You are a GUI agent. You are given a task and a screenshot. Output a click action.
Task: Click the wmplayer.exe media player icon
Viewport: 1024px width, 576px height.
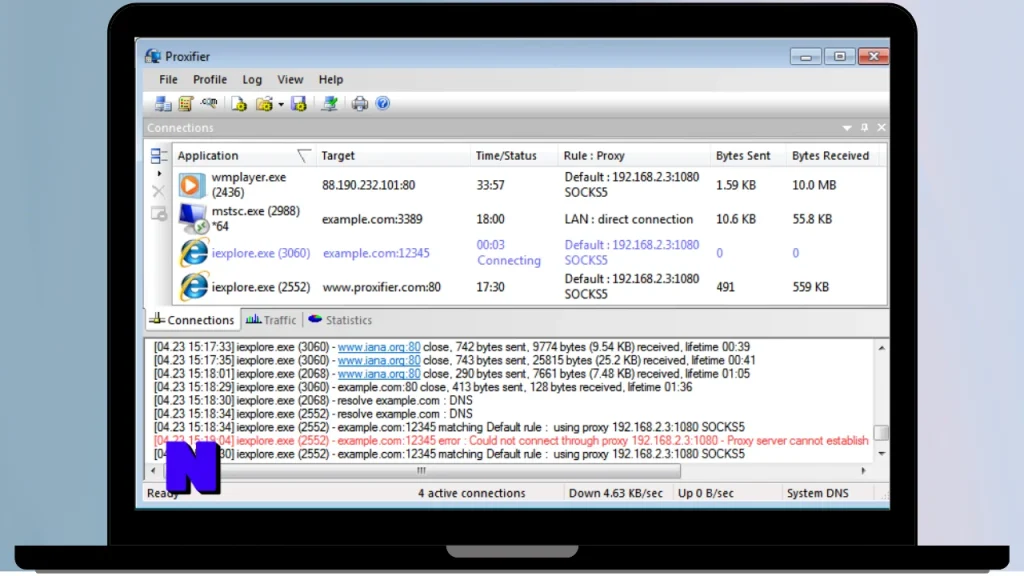point(191,185)
